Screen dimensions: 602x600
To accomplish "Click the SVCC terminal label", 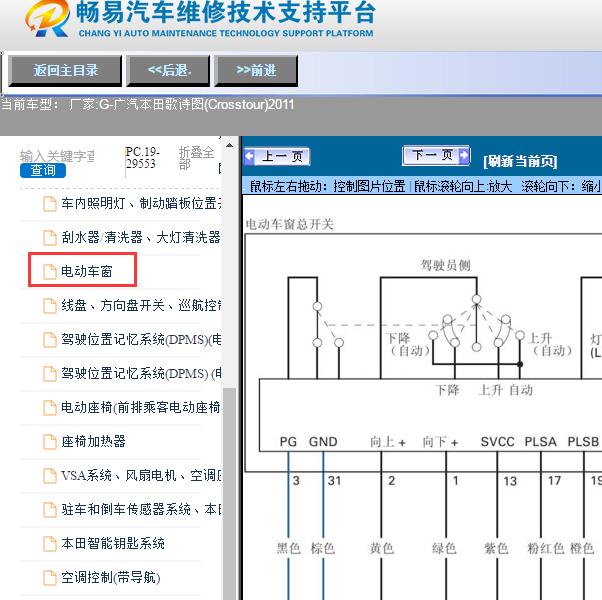I will tap(498, 442).
